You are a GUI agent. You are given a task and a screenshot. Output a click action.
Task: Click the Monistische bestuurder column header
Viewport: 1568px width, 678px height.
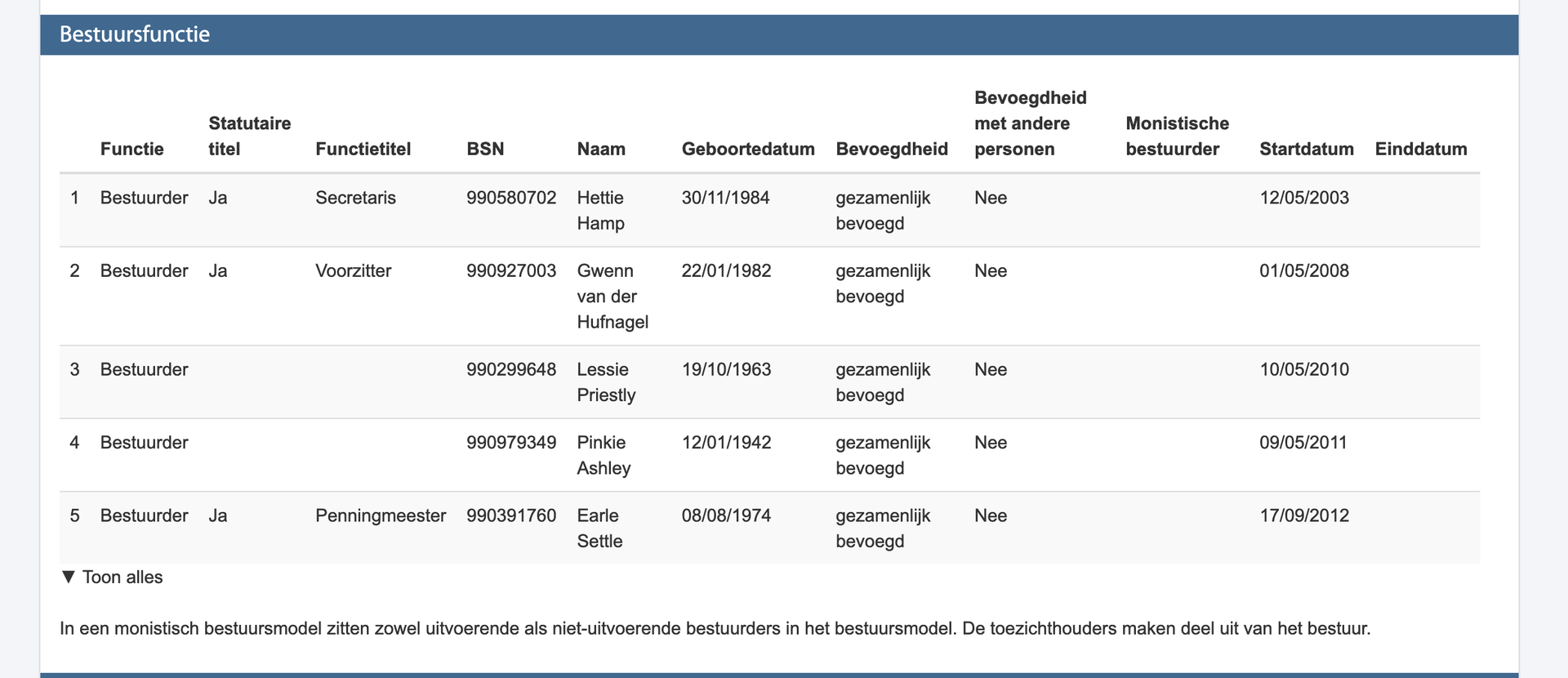[1177, 136]
